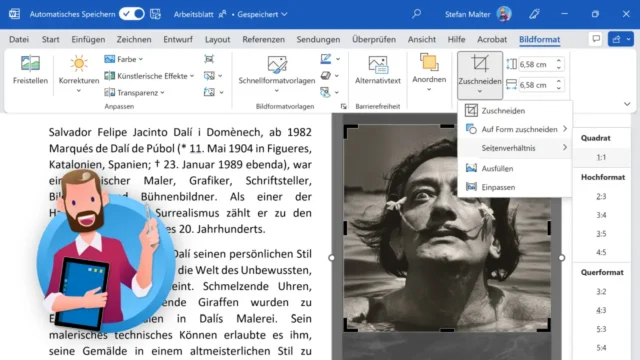The width and height of the screenshot is (640, 360).
Task: Select 4:3 Querformat ratio
Action: tap(602, 310)
